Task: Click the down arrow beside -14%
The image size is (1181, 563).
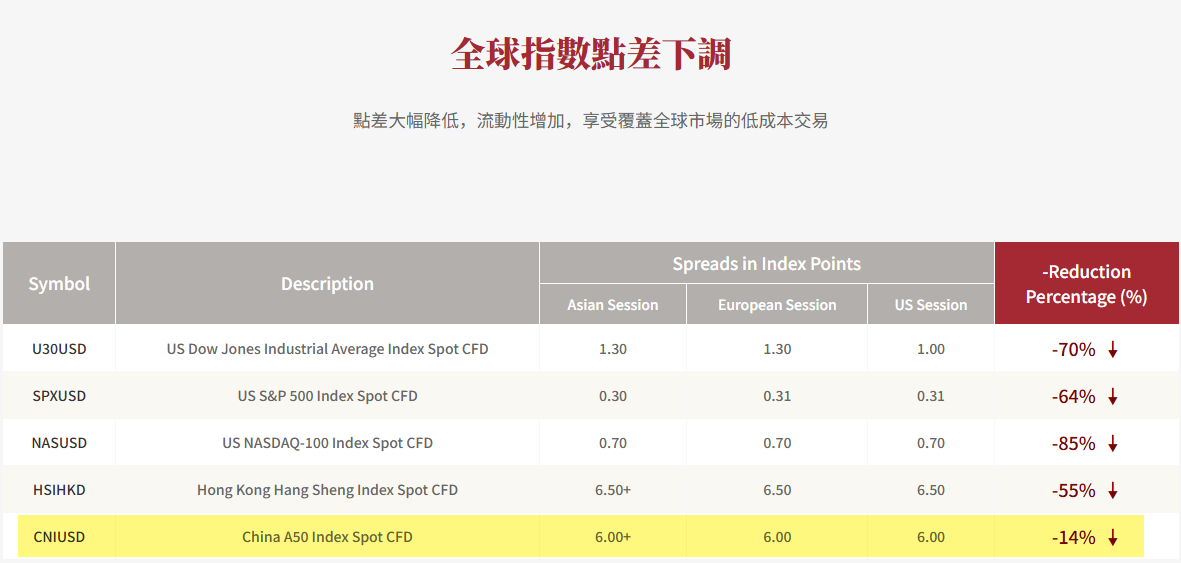Action: [1112, 537]
